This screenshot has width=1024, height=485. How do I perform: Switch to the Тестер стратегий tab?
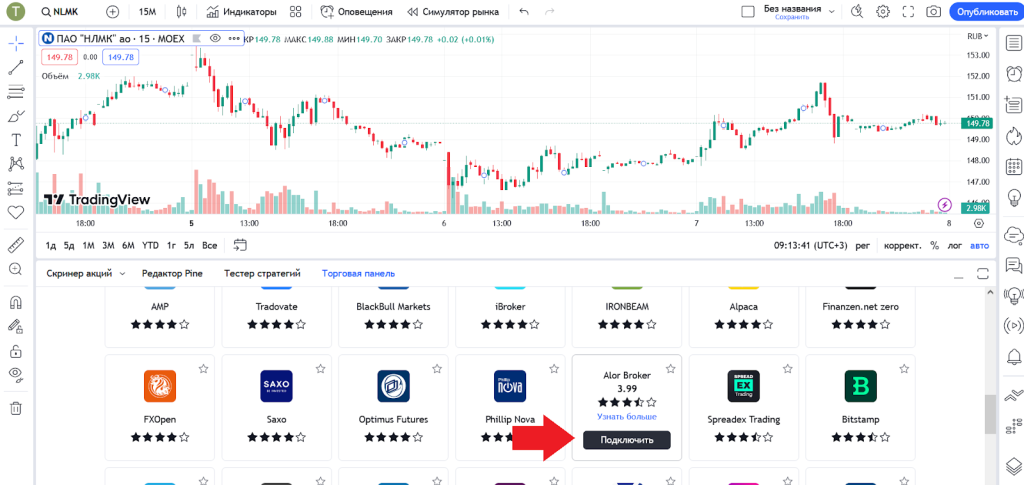262,274
